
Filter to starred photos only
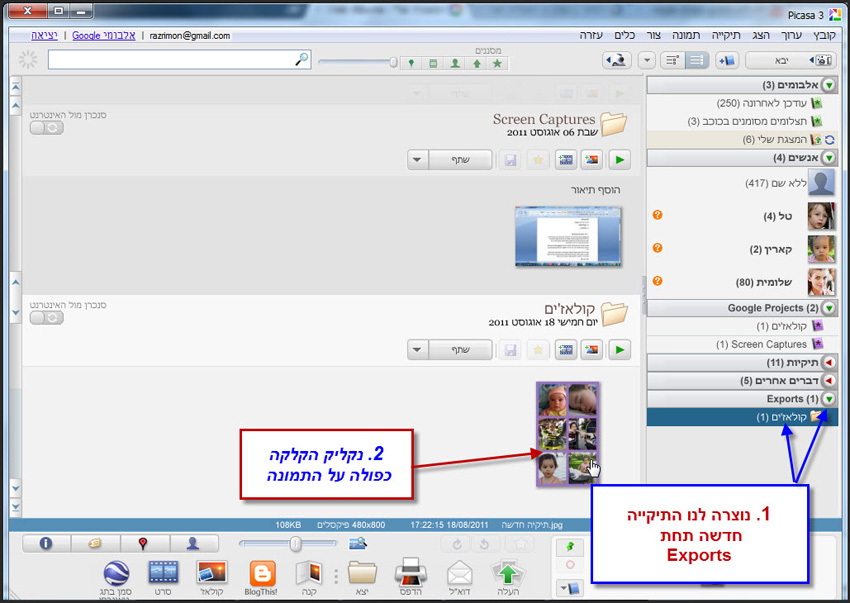click(x=498, y=63)
